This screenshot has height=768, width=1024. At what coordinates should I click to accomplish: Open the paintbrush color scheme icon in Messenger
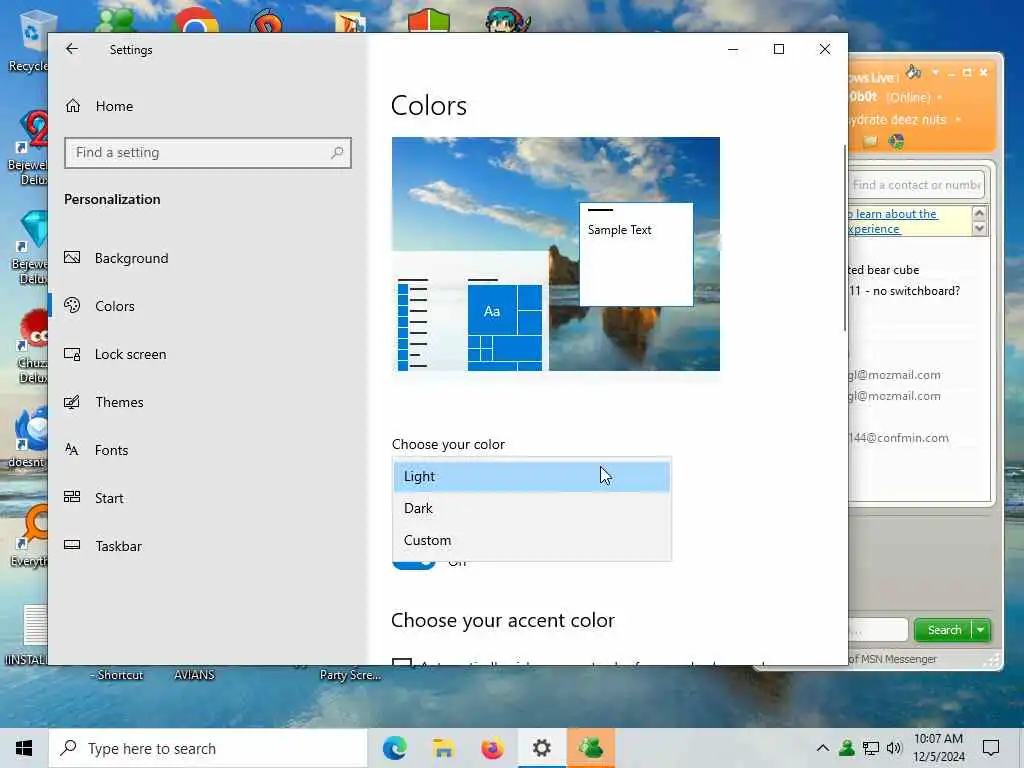pyautogui.click(x=914, y=72)
